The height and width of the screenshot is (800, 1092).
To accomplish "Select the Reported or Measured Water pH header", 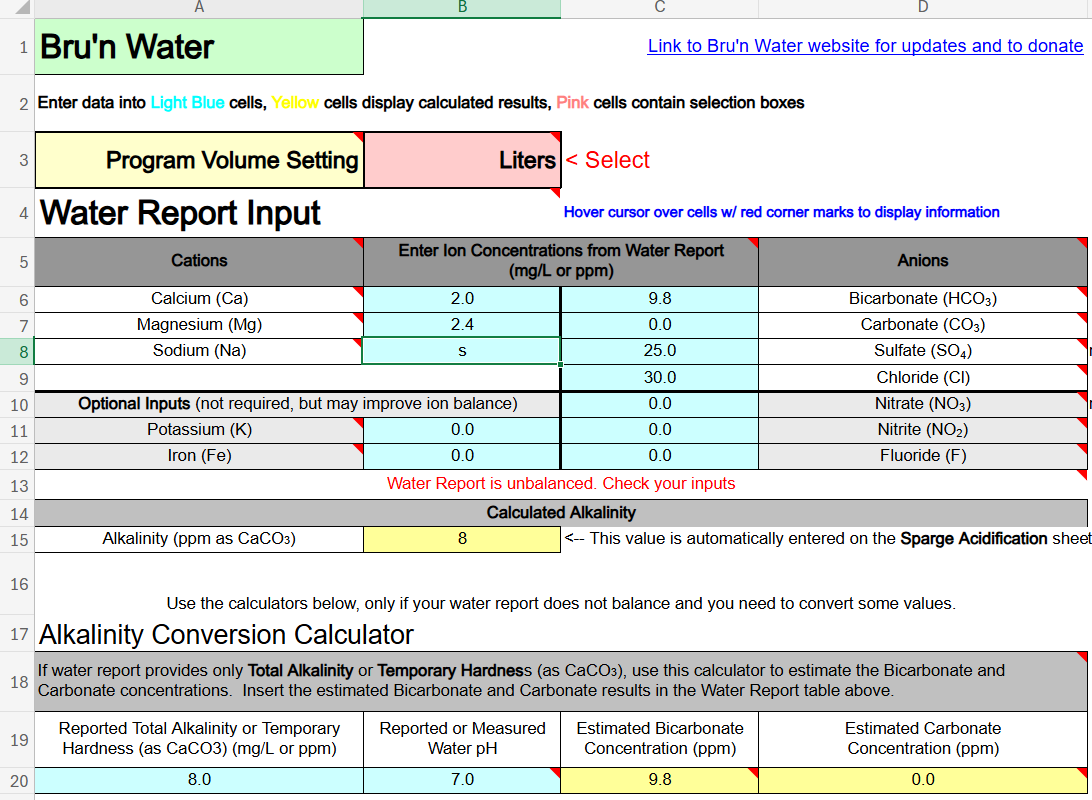I will tap(462, 739).
